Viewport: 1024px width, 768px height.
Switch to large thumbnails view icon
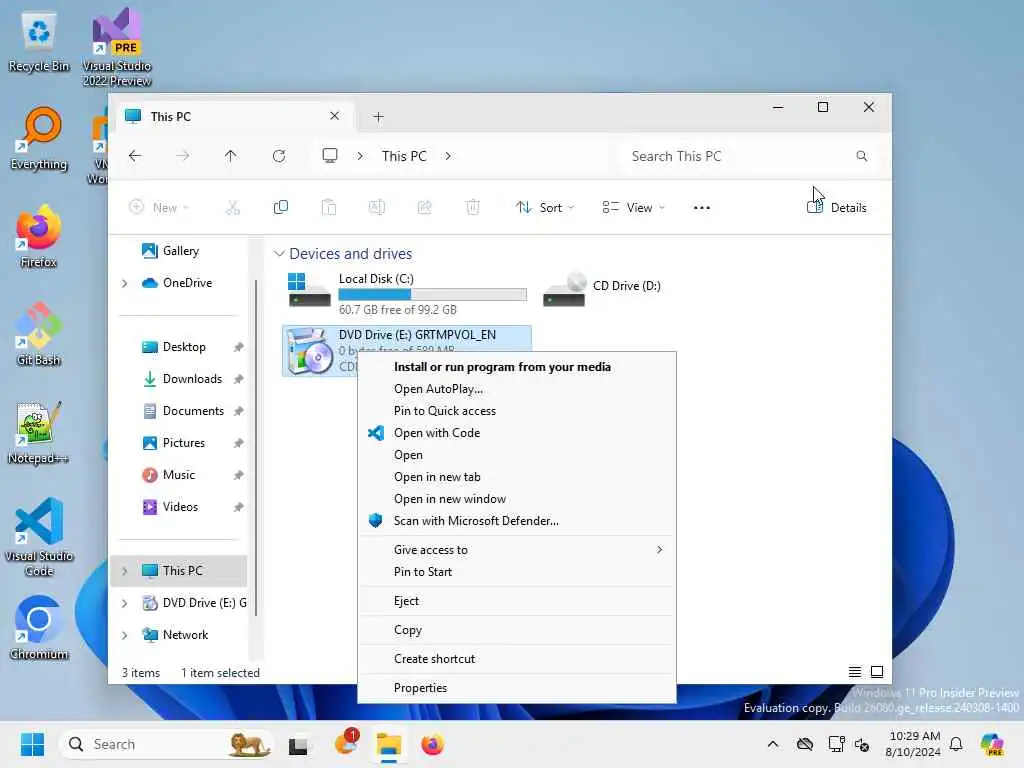click(x=877, y=672)
